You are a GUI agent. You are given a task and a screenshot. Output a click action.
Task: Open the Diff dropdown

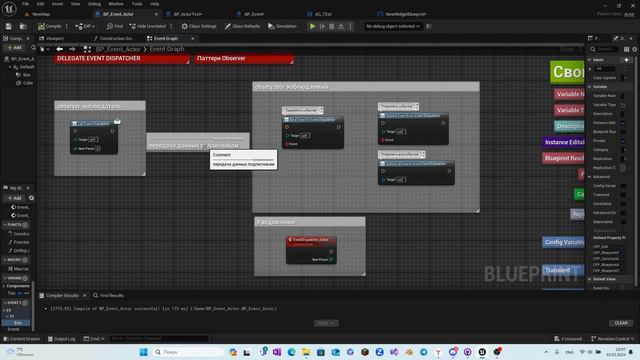tap(85, 26)
